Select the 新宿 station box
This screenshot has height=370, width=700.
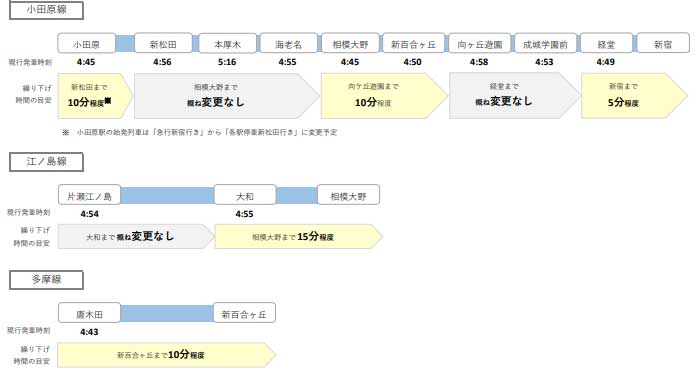coord(663,44)
